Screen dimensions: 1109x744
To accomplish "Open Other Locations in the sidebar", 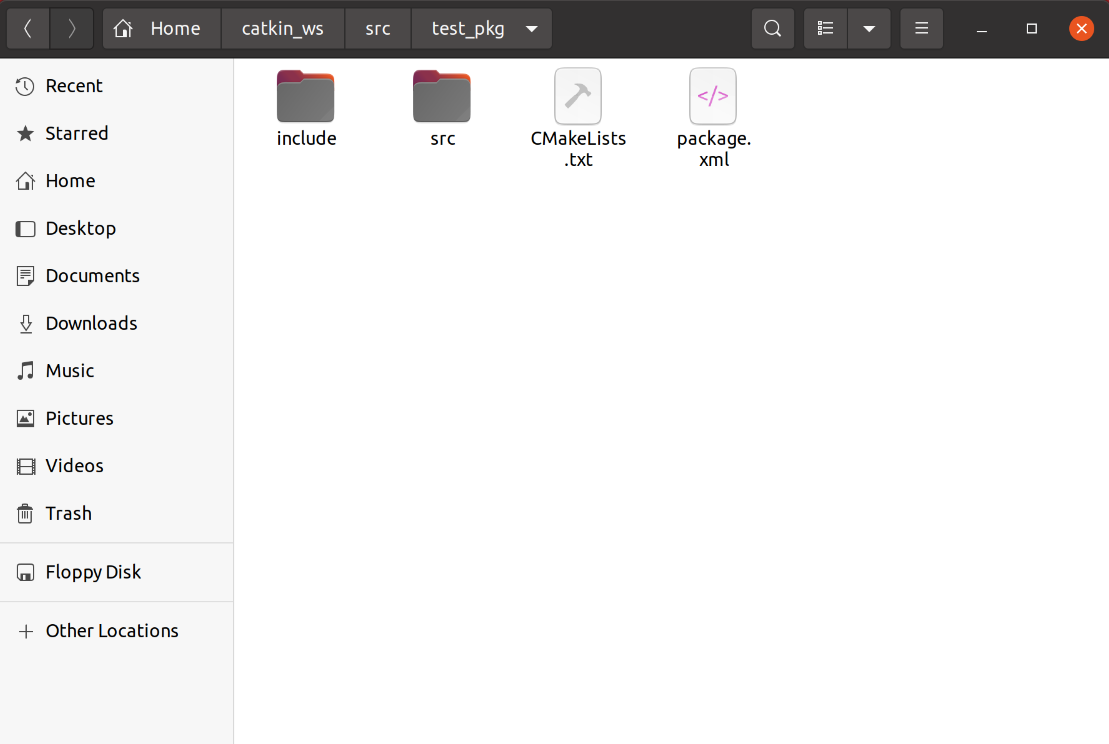I will pyautogui.click(x=117, y=631).
